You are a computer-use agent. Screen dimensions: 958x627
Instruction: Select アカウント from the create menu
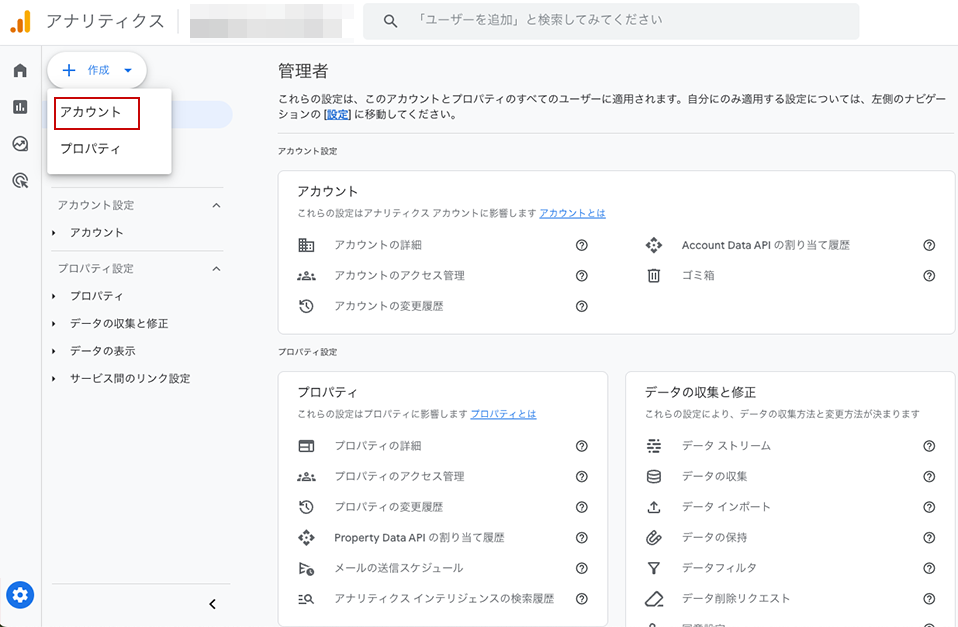[91, 112]
